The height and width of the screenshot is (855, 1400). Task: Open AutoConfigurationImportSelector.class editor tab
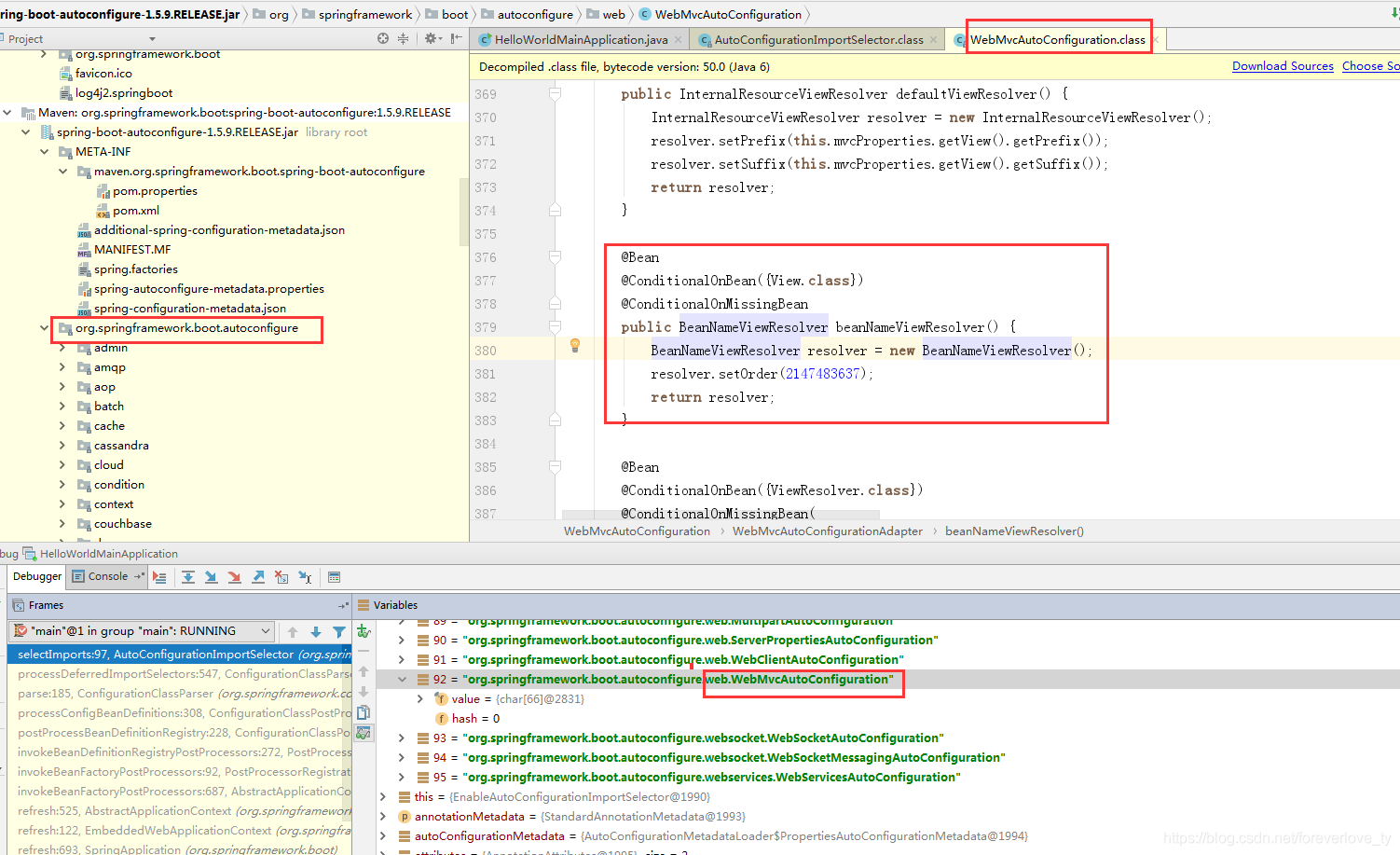pos(819,39)
